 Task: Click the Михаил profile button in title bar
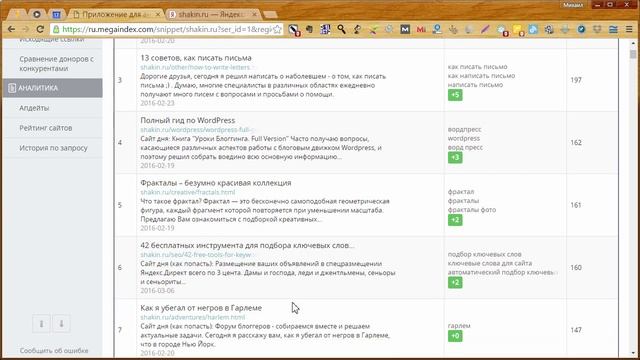[573, 5]
